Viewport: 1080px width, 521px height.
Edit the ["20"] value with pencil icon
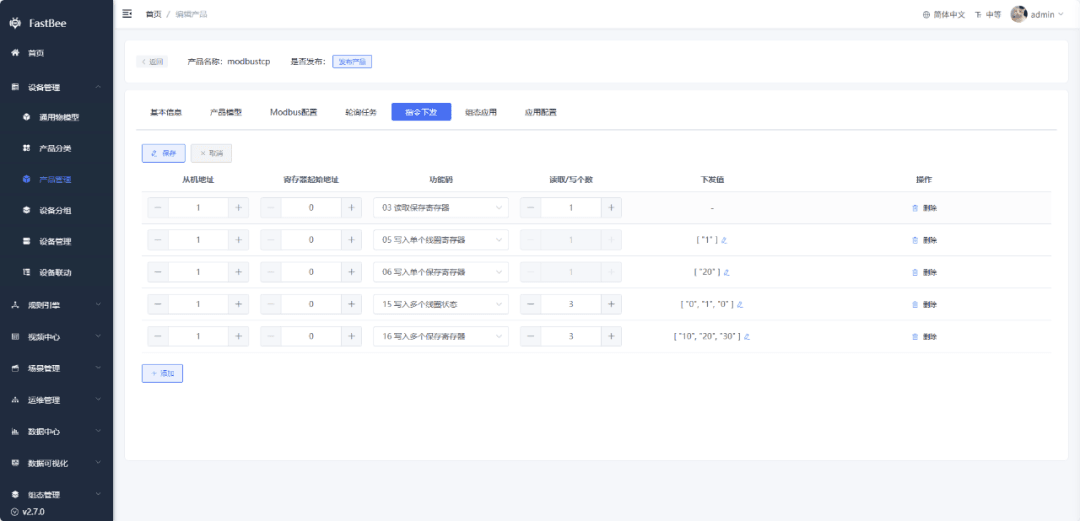pos(727,272)
